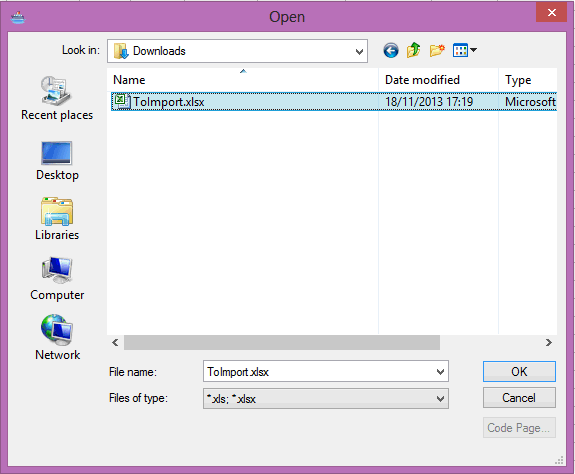Image resolution: width=575 pixels, height=474 pixels.
Task: Go up one folder level icon
Action: 413,50
